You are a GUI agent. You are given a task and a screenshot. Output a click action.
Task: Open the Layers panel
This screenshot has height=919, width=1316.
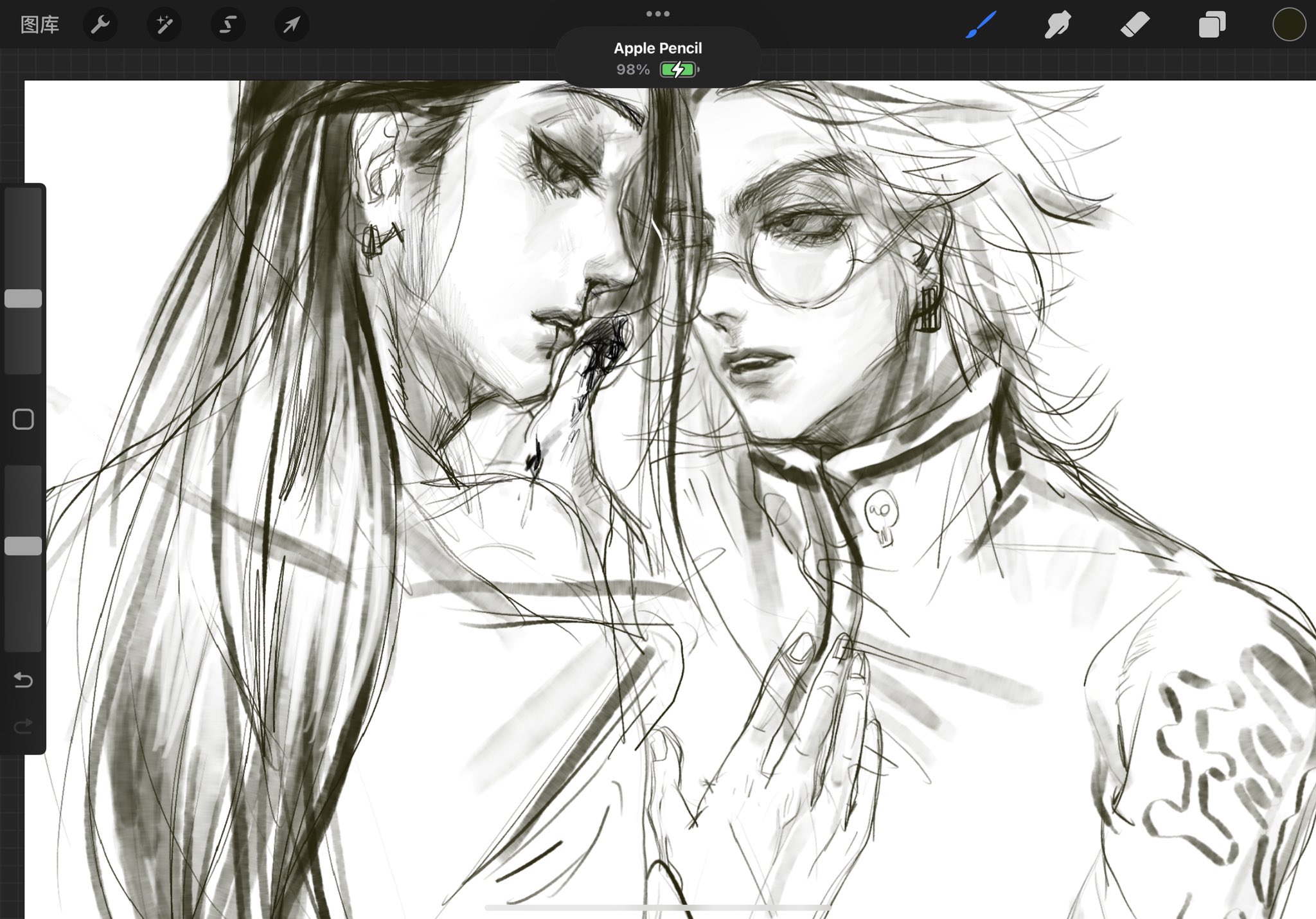pyautogui.click(x=1212, y=25)
